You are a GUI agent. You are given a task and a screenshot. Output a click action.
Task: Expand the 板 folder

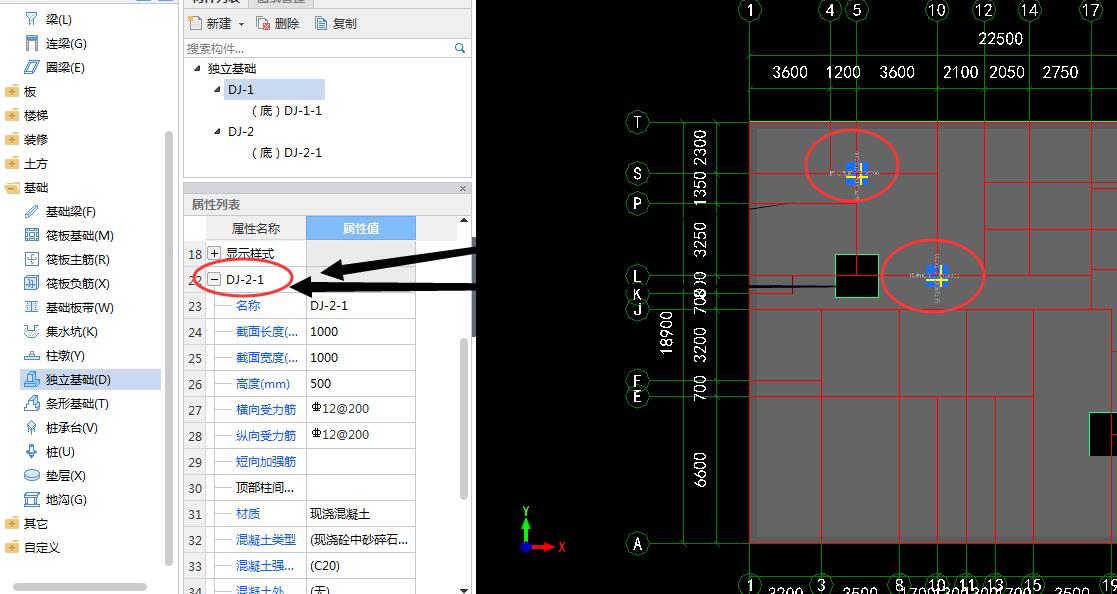(12, 92)
